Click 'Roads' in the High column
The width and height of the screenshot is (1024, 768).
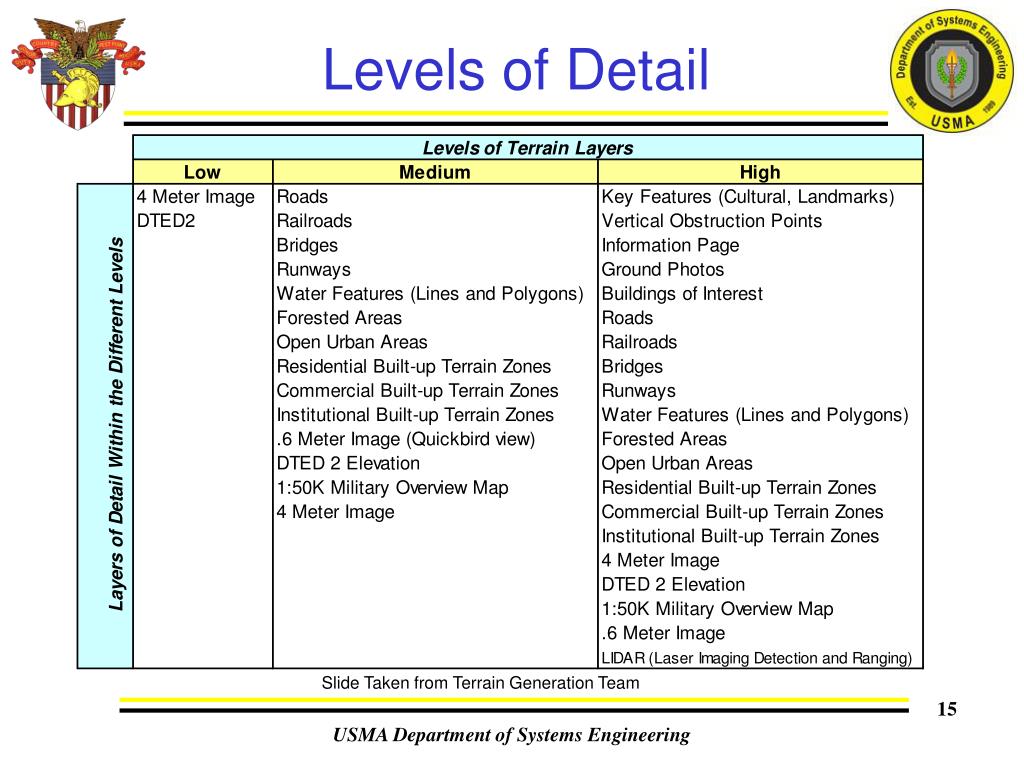627,319
